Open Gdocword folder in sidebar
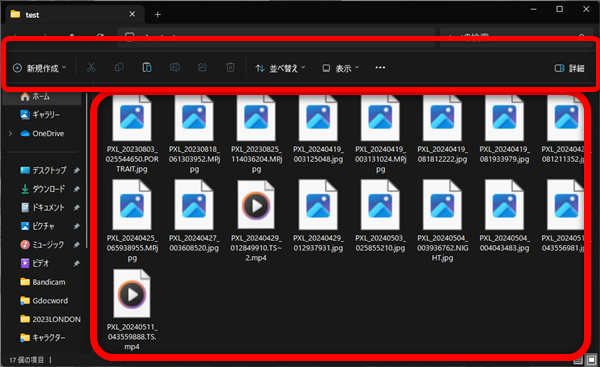Image resolution: width=600 pixels, height=367 pixels. (44, 301)
